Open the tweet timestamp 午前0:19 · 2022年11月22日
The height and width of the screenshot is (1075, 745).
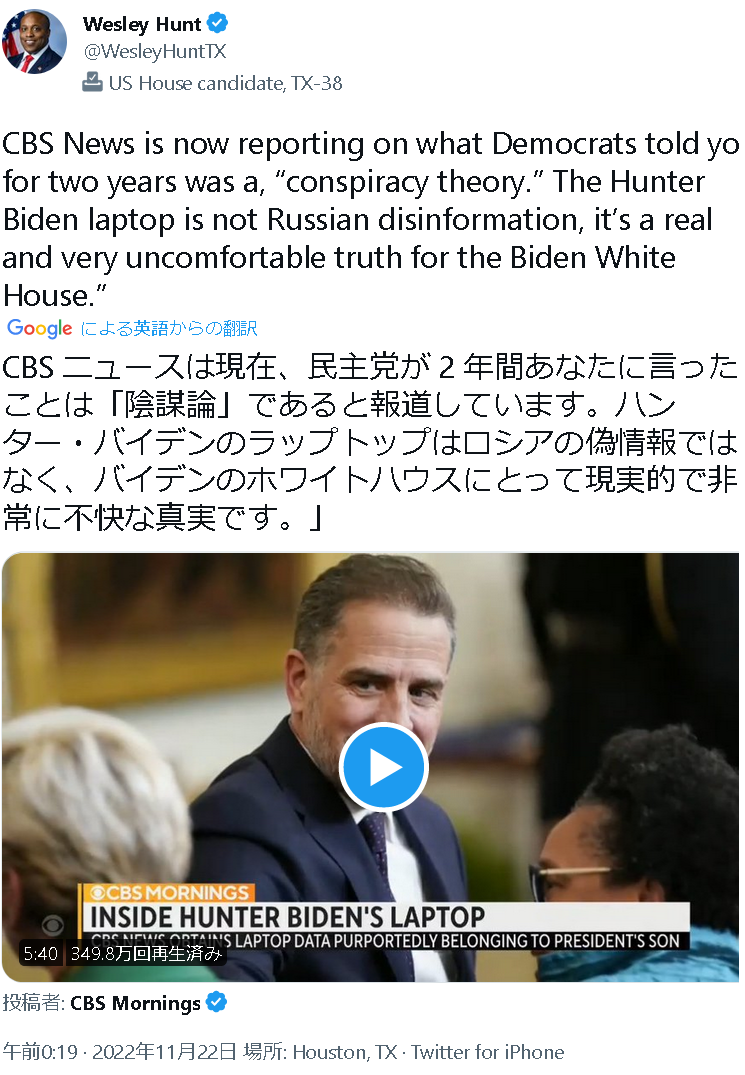coord(120,1052)
